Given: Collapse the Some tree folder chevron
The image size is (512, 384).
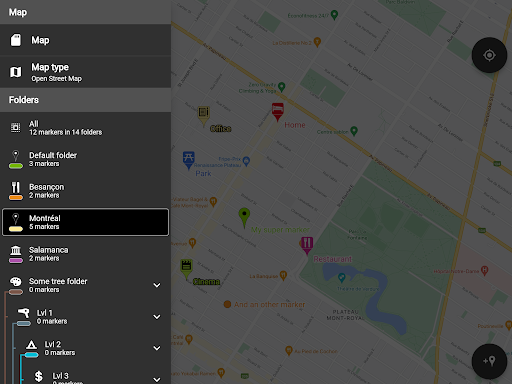Looking at the screenshot, I should [x=157, y=285].
